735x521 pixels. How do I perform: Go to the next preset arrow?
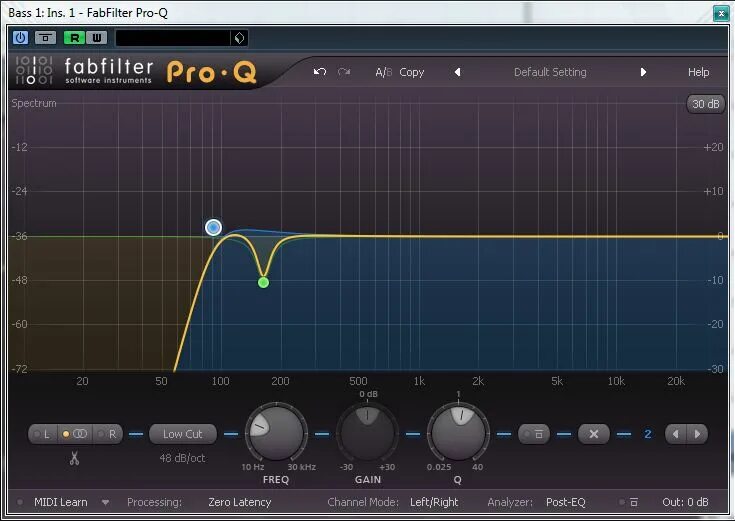(x=643, y=72)
